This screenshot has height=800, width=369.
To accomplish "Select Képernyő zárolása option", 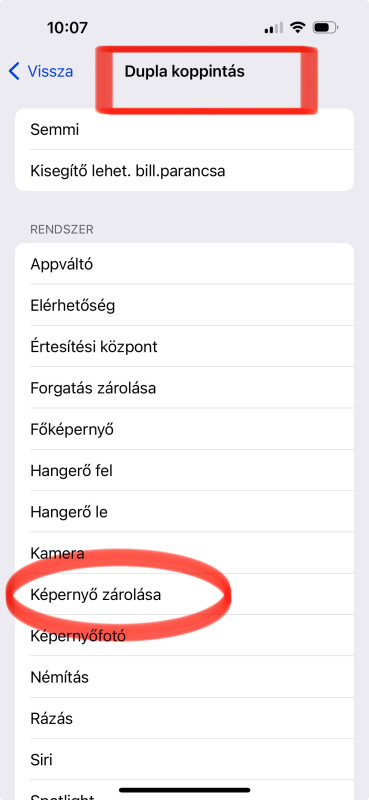I will tap(184, 594).
